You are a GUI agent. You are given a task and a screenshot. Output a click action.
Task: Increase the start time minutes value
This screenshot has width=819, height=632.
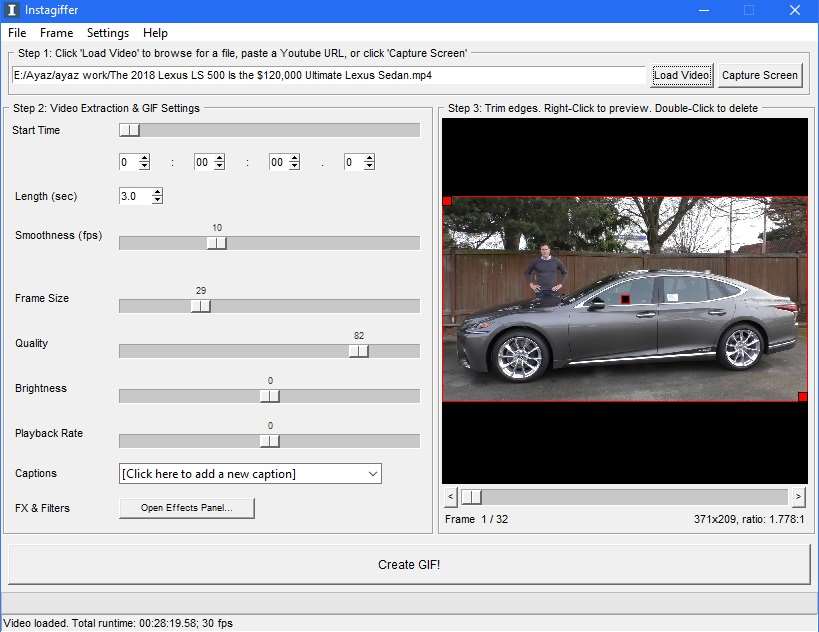220,158
